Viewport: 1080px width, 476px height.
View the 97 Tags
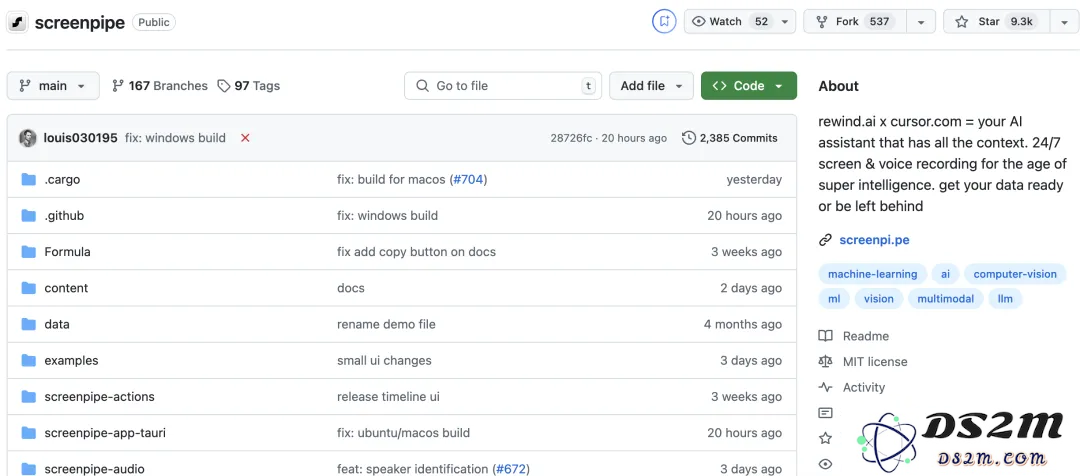(x=249, y=86)
